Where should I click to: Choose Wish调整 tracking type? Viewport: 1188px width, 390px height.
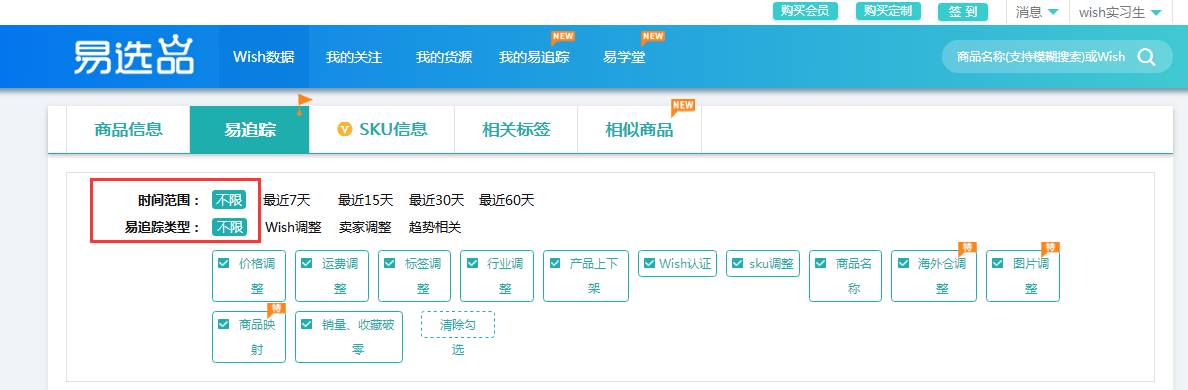coord(293,227)
